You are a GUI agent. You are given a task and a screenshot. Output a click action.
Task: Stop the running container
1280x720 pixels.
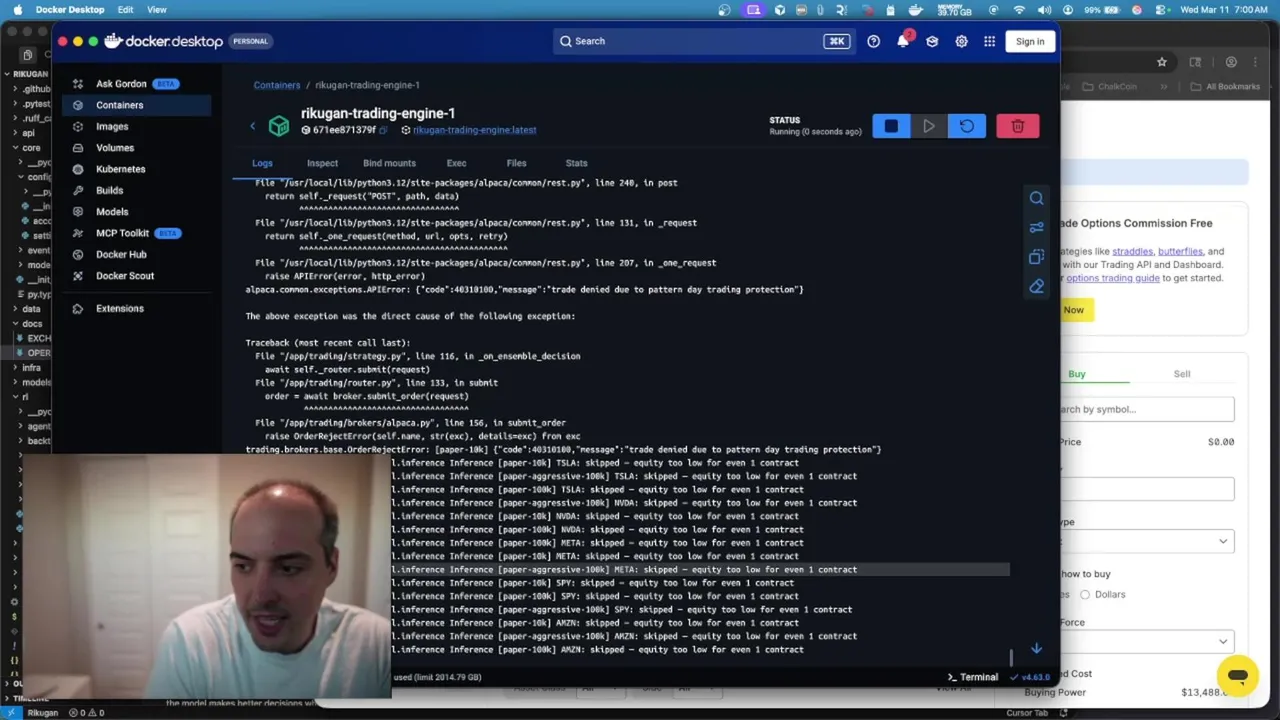pyautogui.click(x=891, y=126)
